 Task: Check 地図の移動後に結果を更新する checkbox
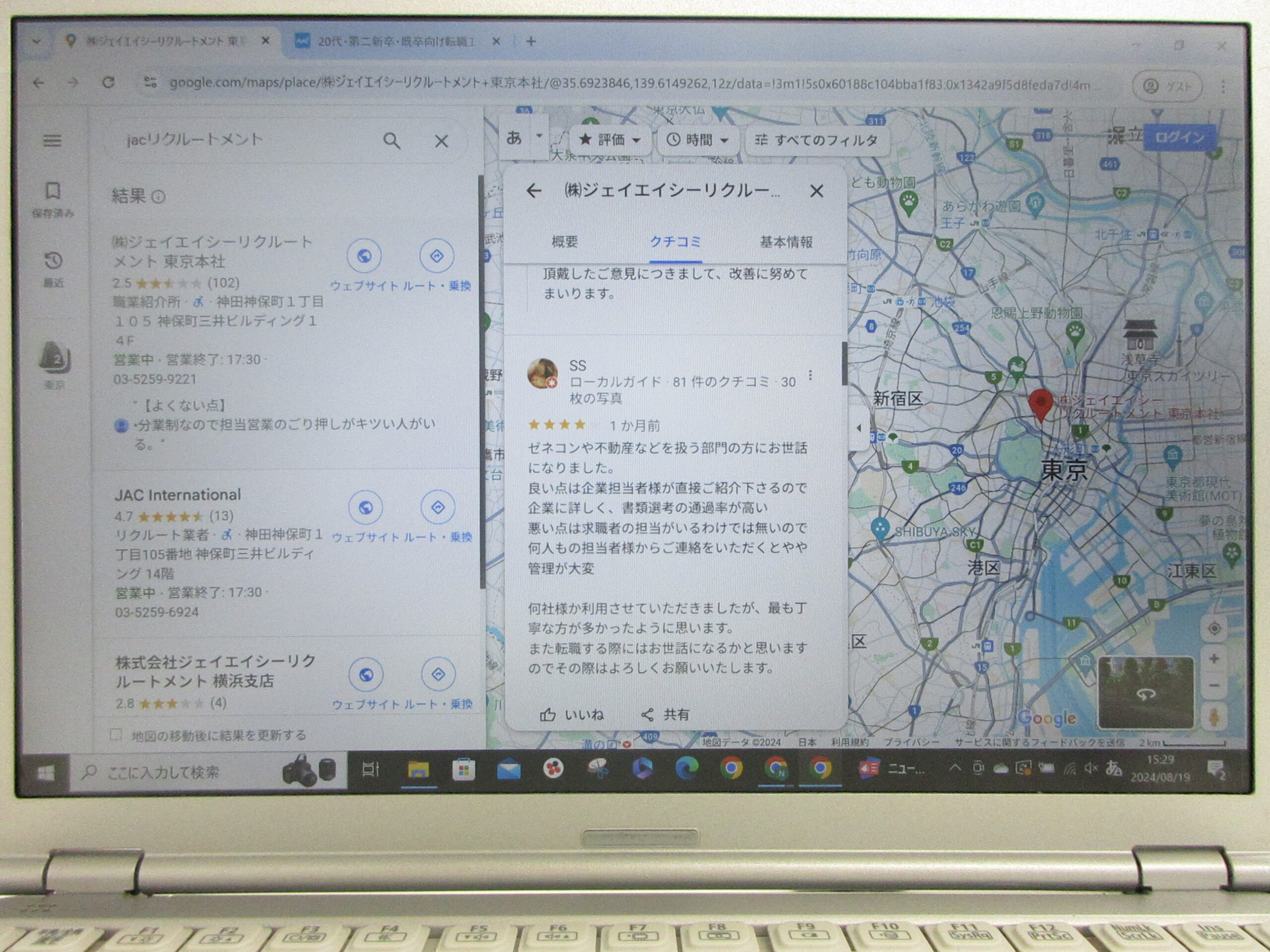pos(117,734)
